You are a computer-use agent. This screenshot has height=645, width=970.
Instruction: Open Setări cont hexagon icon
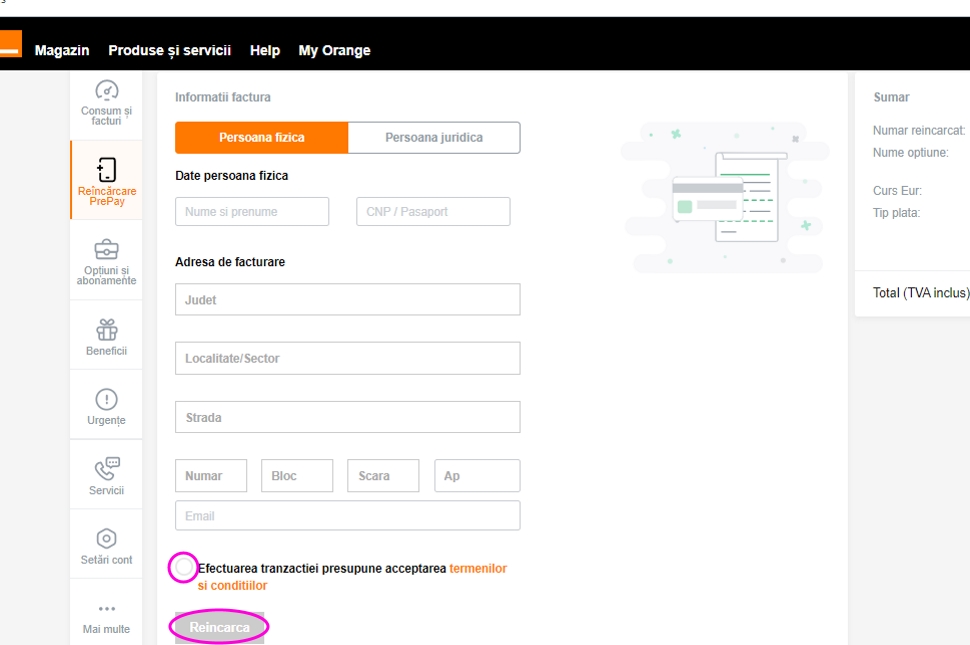click(106, 539)
